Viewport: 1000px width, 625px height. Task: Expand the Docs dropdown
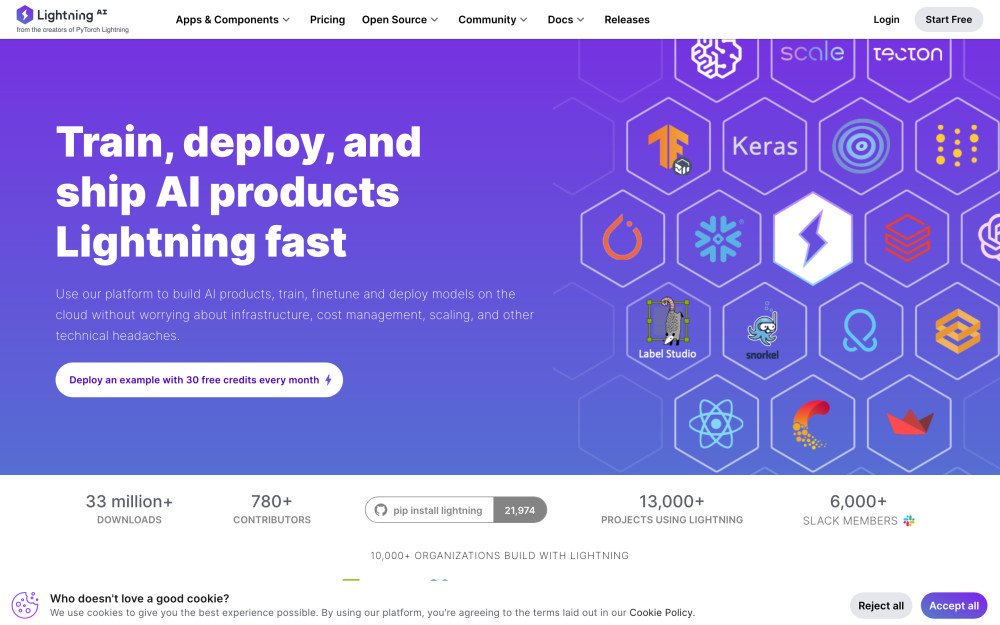coord(566,20)
